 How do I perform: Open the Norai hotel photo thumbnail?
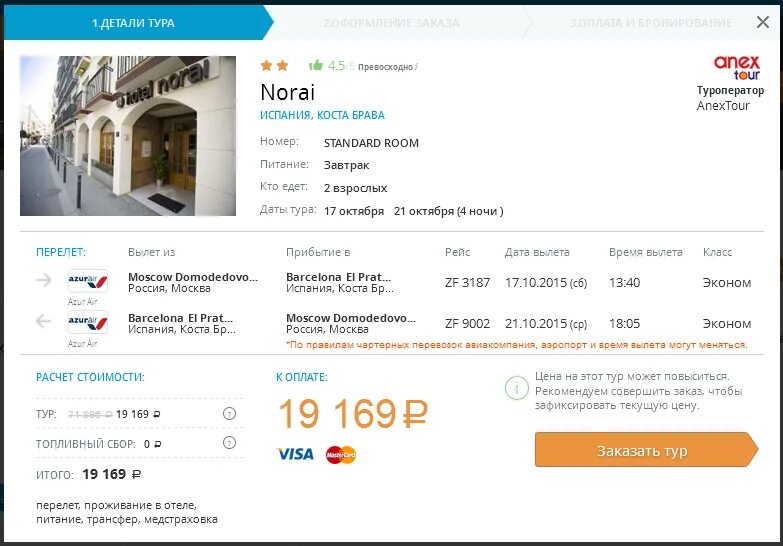coord(127,136)
